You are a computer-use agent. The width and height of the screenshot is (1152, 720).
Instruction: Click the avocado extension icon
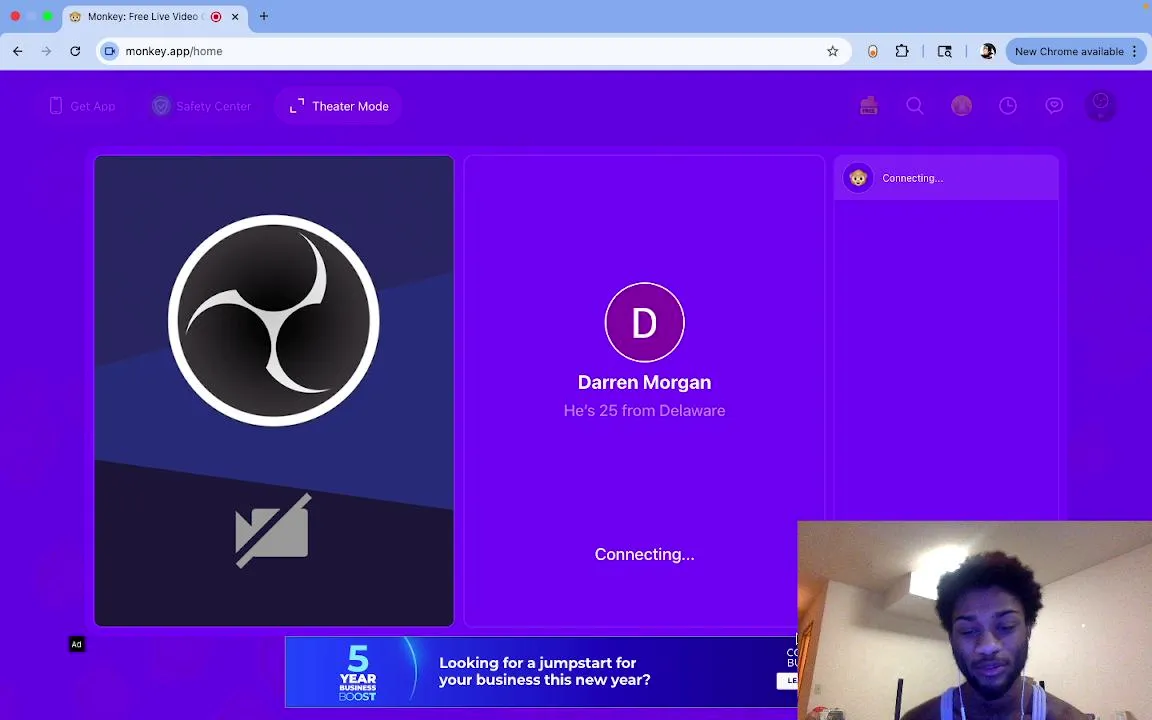click(873, 51)
